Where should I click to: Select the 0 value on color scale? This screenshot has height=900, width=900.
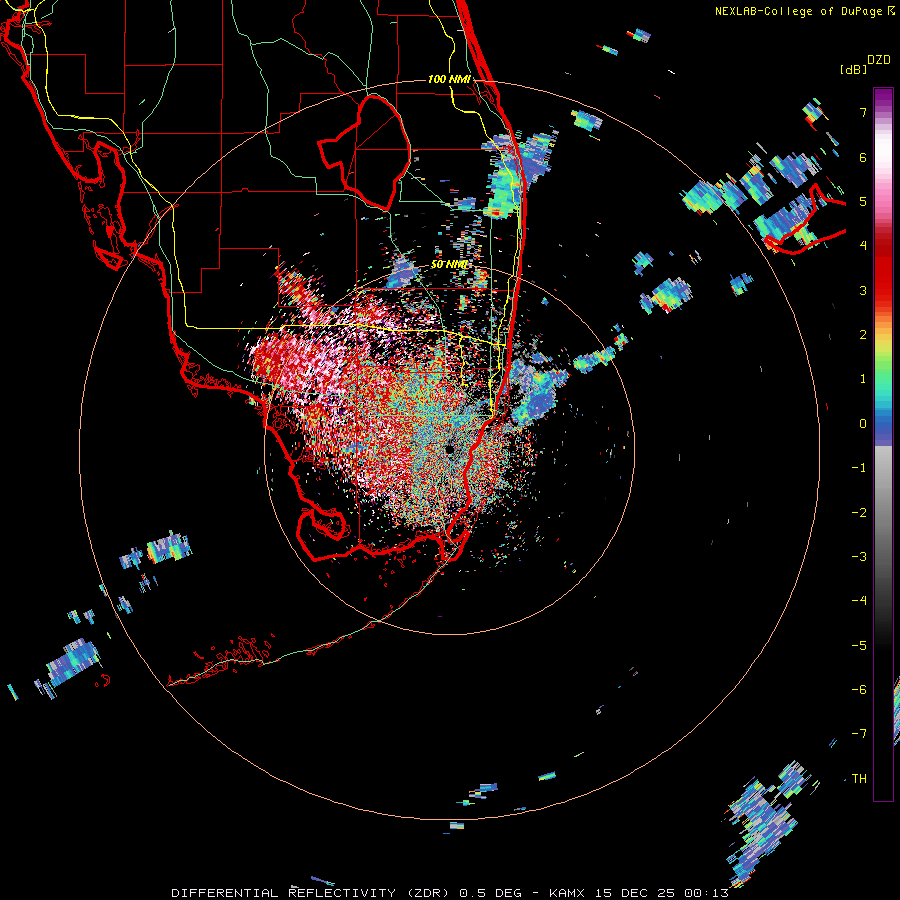coord(863,424)
